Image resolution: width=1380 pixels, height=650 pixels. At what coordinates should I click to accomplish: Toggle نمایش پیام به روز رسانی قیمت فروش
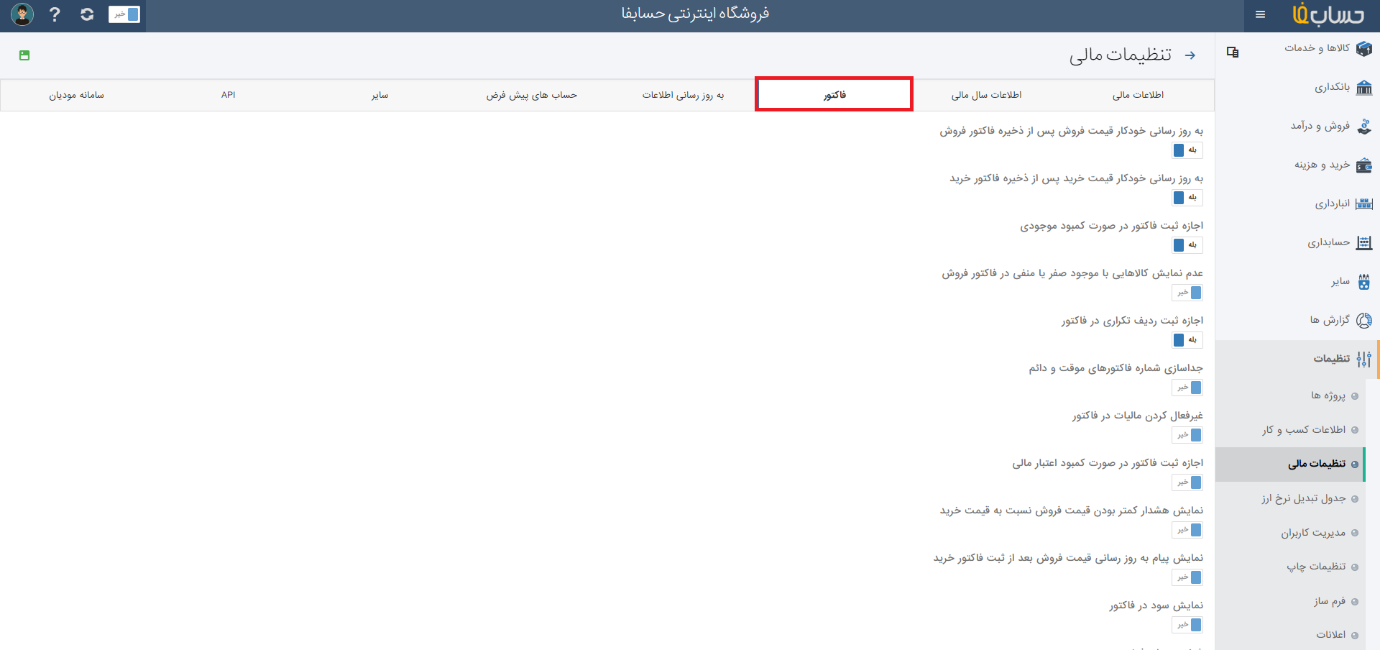click(1187, 577)
